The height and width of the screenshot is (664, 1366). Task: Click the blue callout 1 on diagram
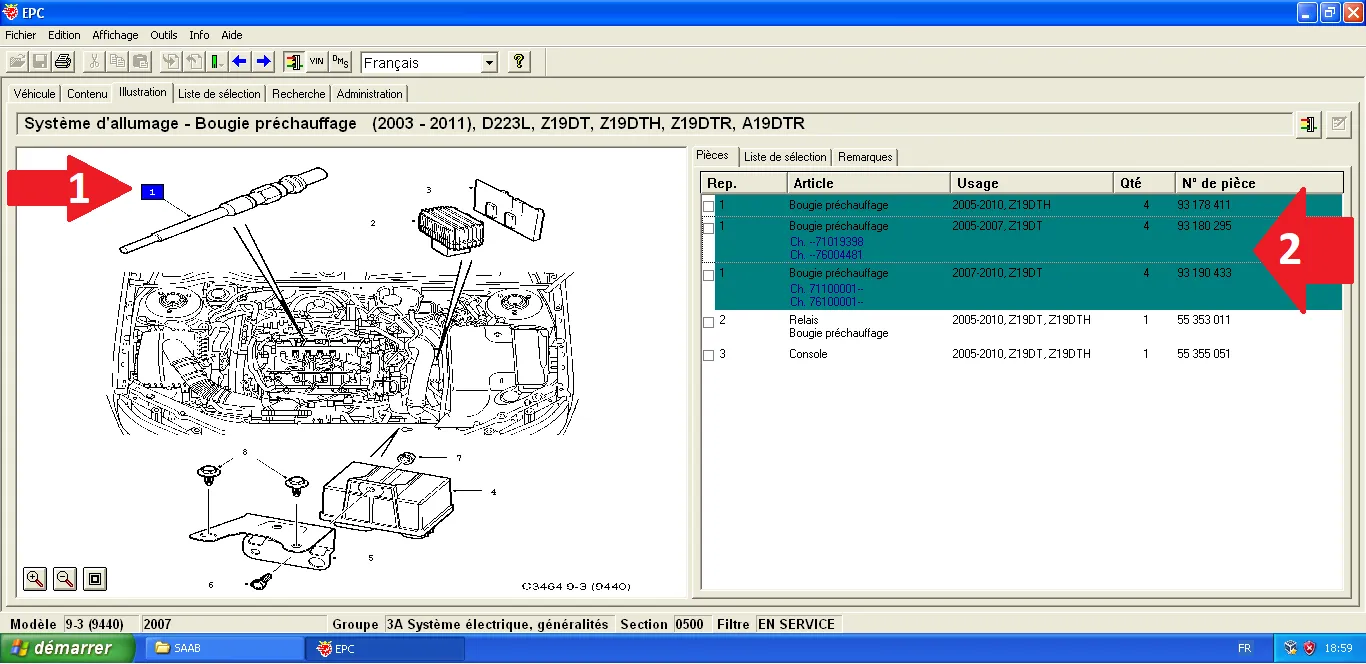click(152, 191)
